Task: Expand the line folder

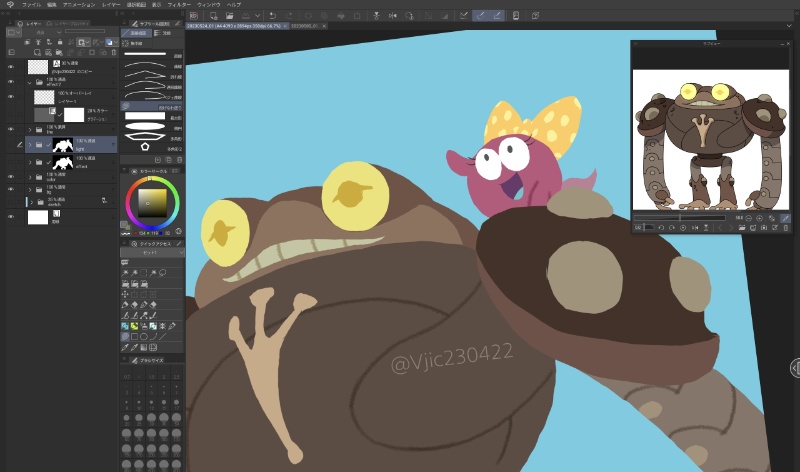Action: (30, 130)
